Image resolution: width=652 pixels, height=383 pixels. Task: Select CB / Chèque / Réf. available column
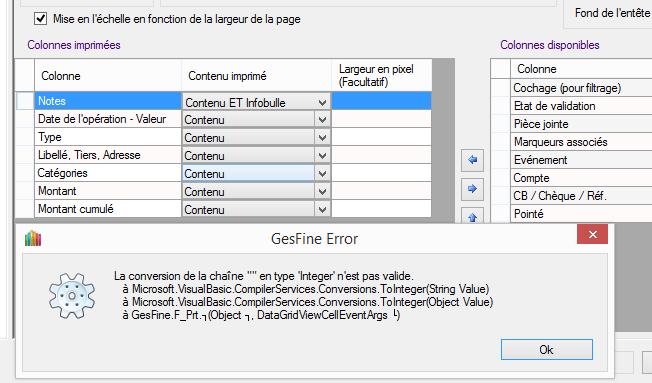point(581,196)
